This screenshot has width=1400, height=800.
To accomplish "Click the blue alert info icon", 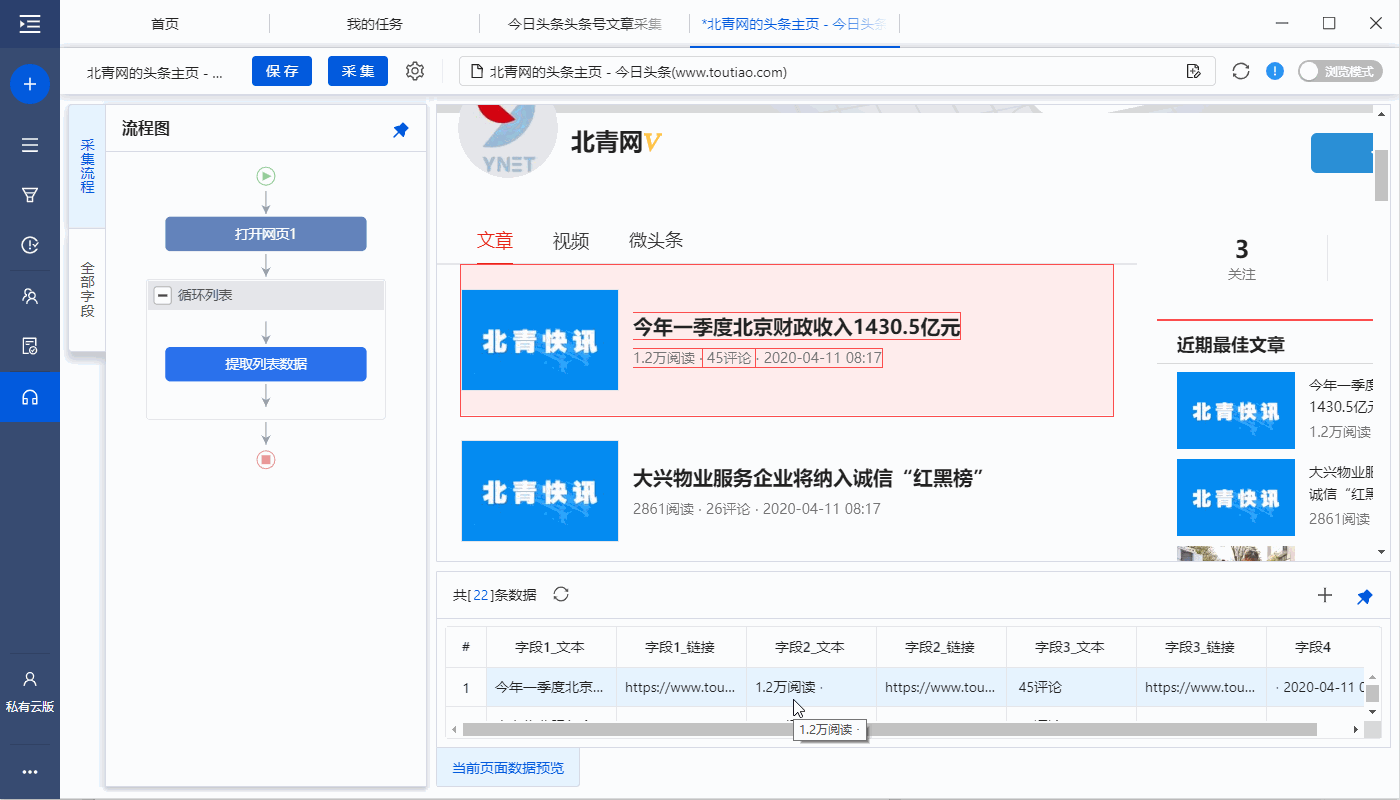I will (x=1275, y=71).
